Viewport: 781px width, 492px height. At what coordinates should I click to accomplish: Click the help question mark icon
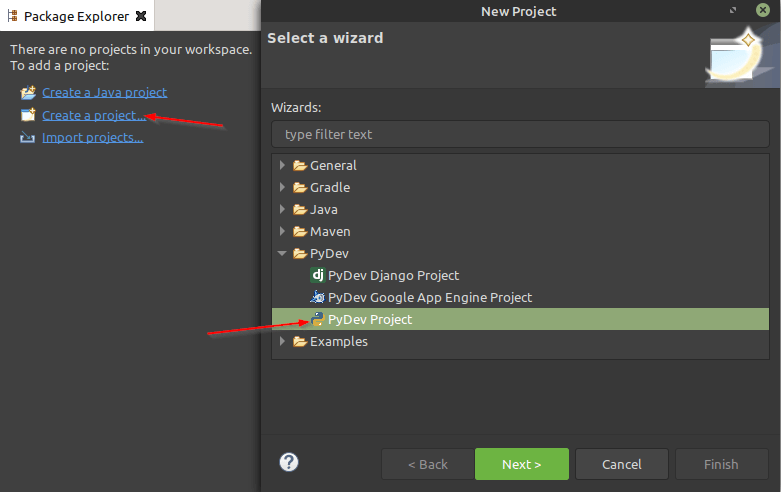(289, 462)
